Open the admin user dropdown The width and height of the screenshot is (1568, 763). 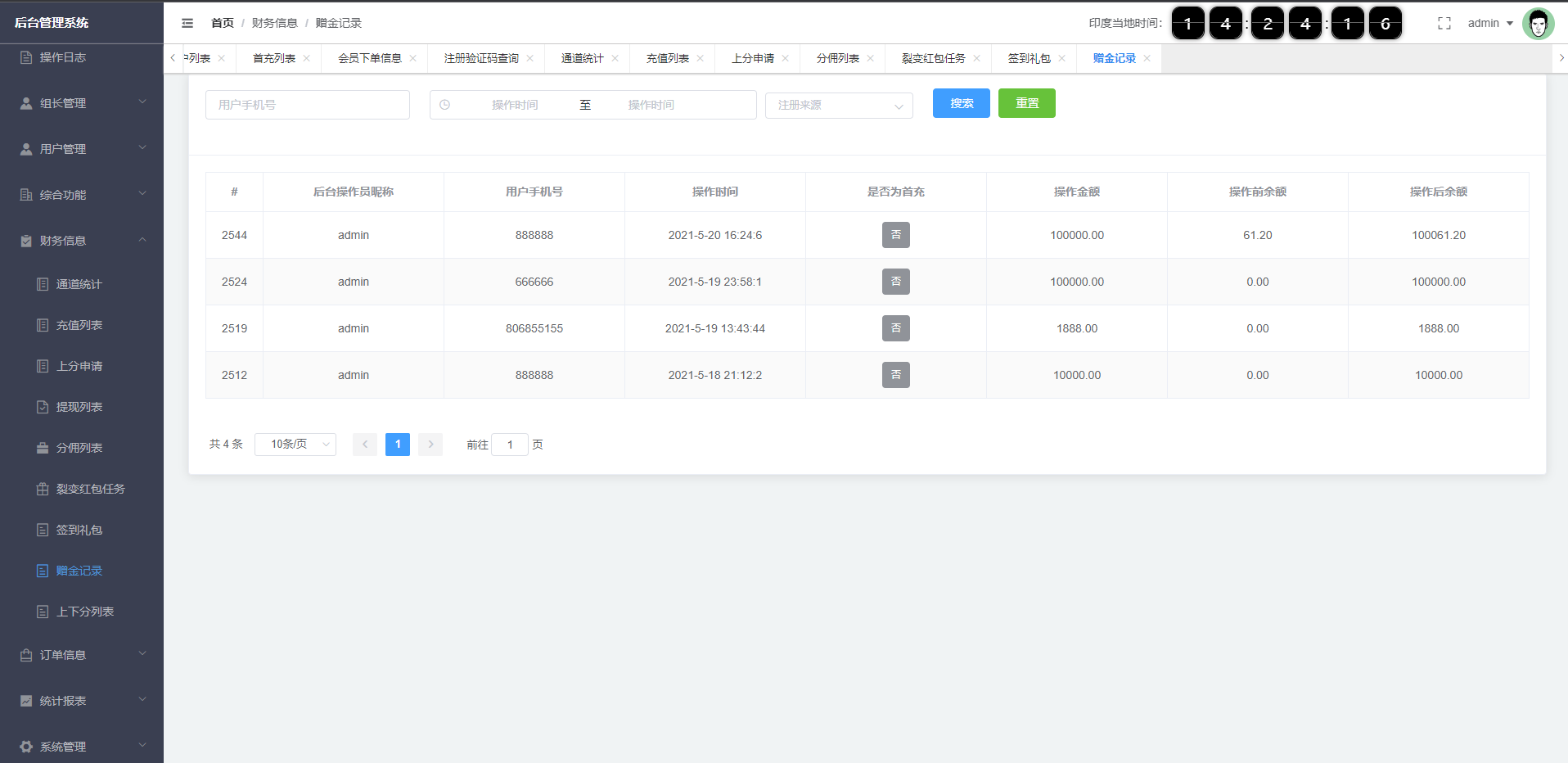(x=1489, y=24)
